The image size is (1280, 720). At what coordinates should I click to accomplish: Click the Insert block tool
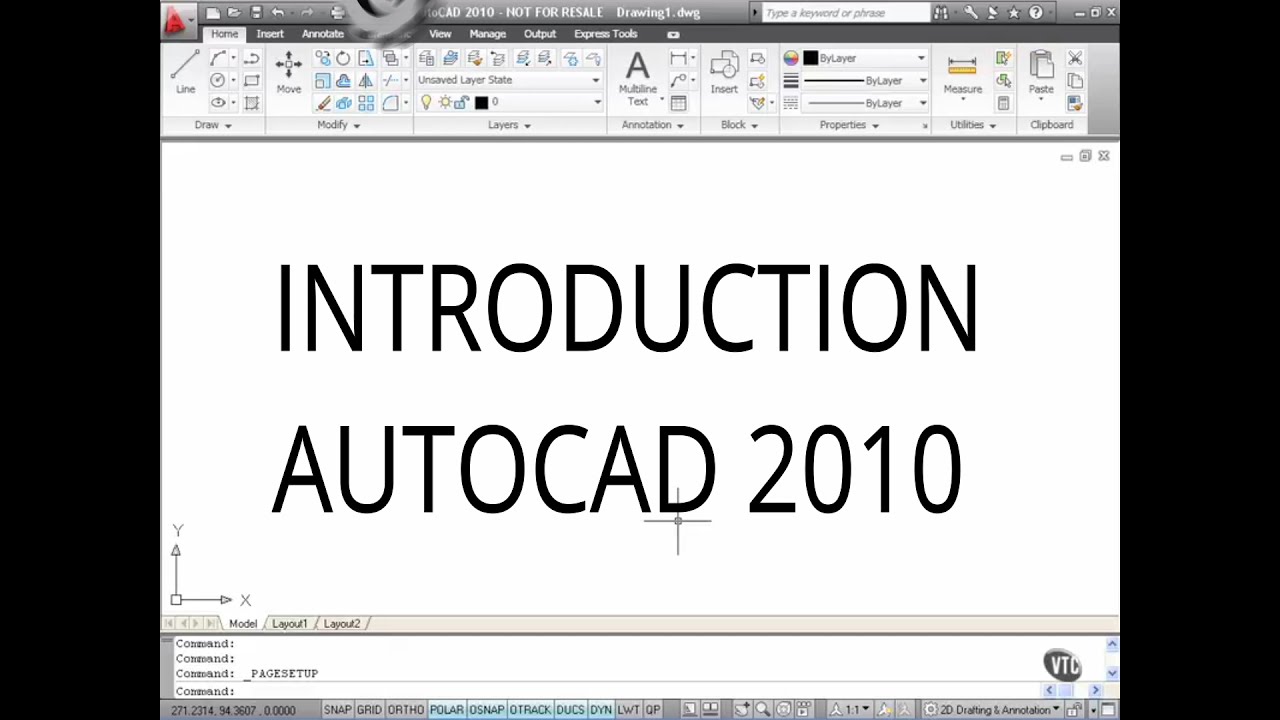pyautogui.click(x=724, y=73)
